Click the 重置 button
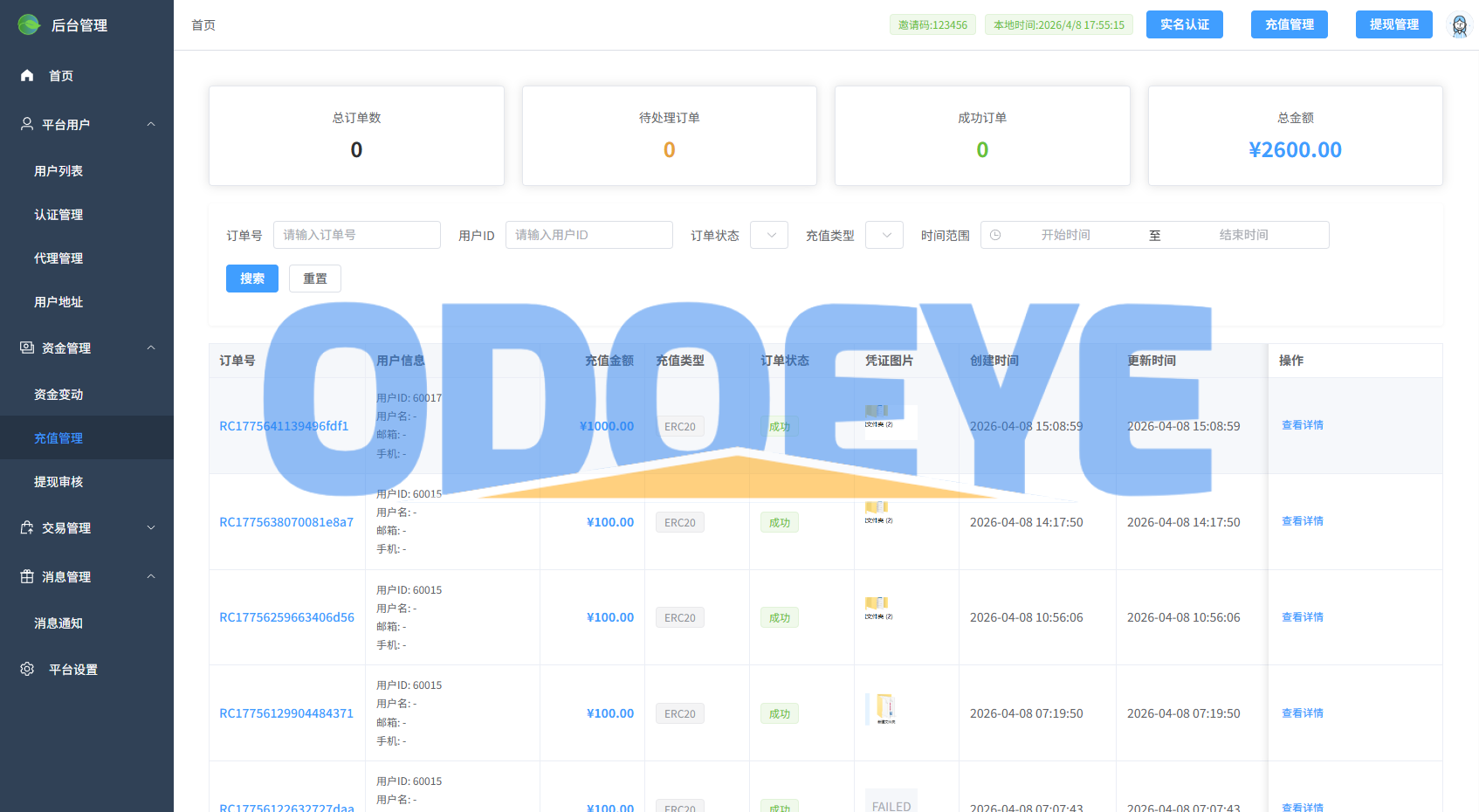Image resolution: width=1479 pixels, height=812 pixels. coord(315,279)
